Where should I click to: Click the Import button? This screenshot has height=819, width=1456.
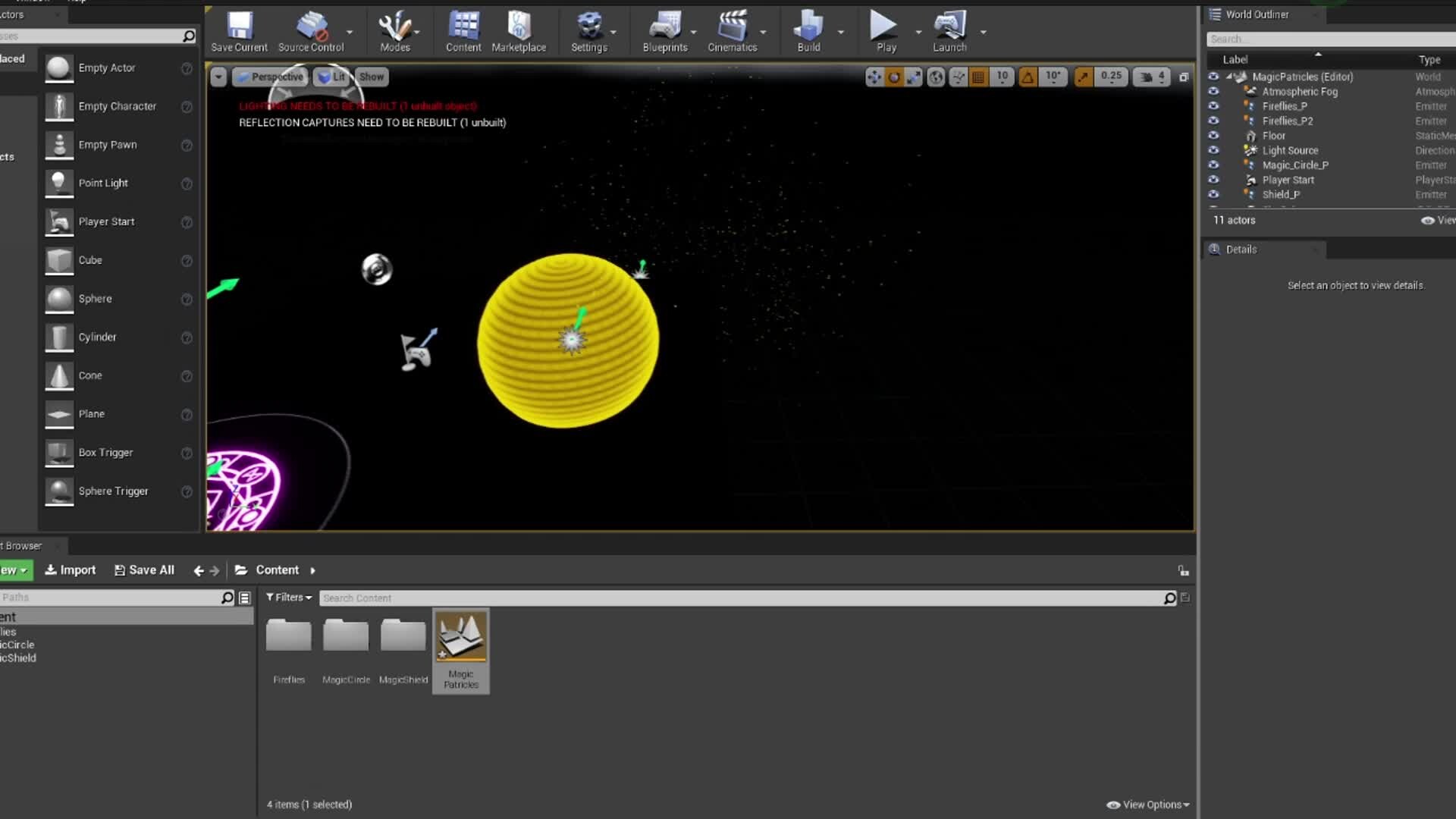[71, 570]
